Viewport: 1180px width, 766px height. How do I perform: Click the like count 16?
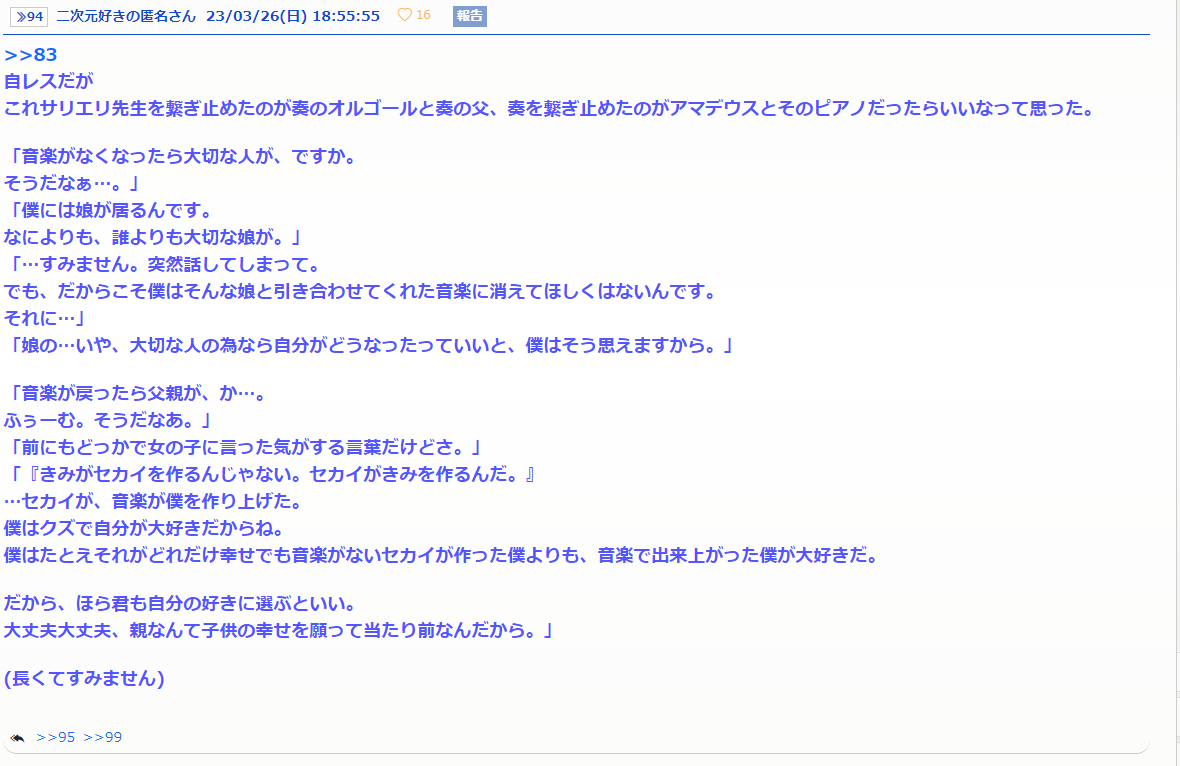pyautogui.click(x=423, y=15)
